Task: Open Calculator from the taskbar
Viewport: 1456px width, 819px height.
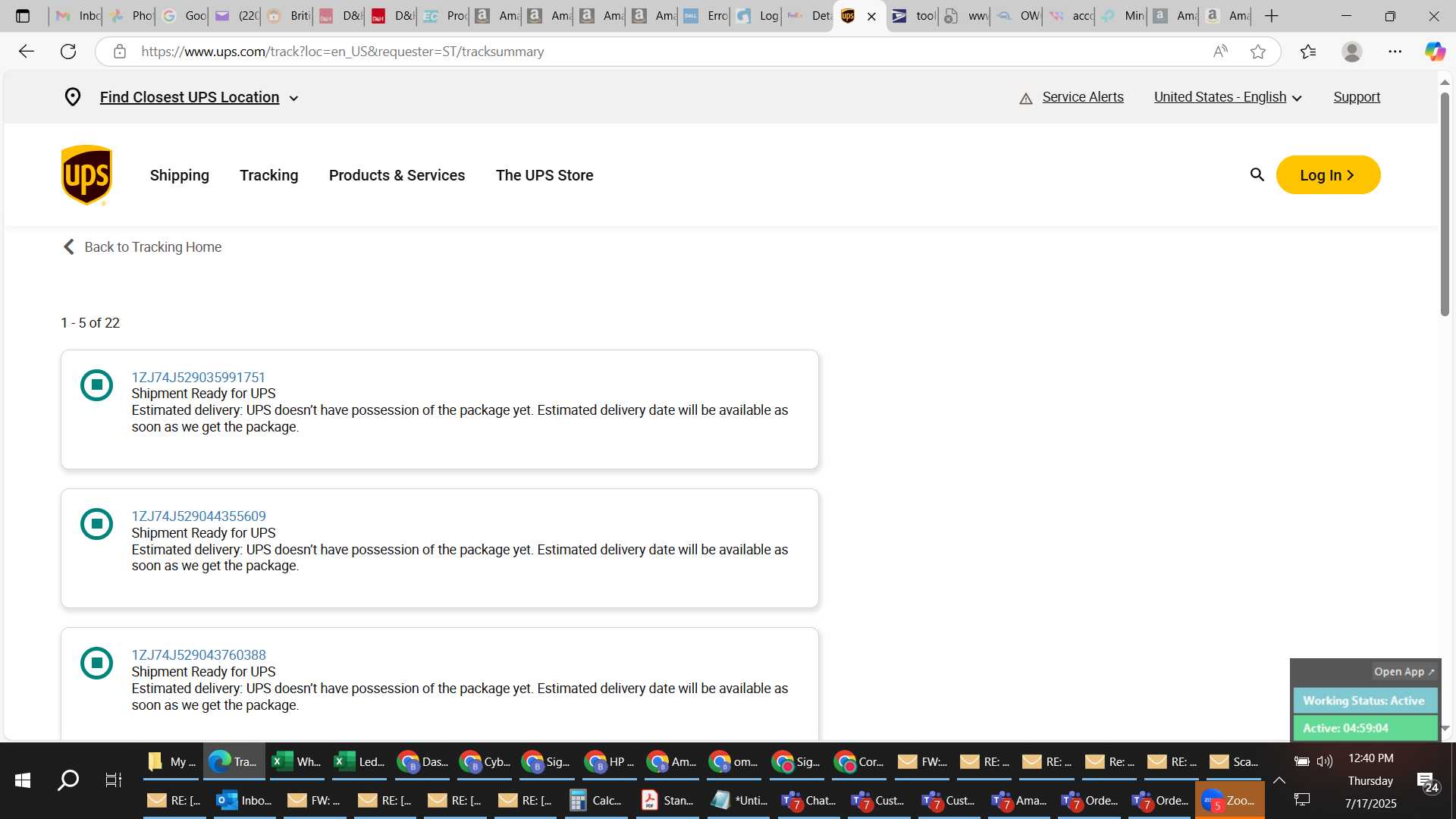Action: pyautogui.click(x=595, y=800)
